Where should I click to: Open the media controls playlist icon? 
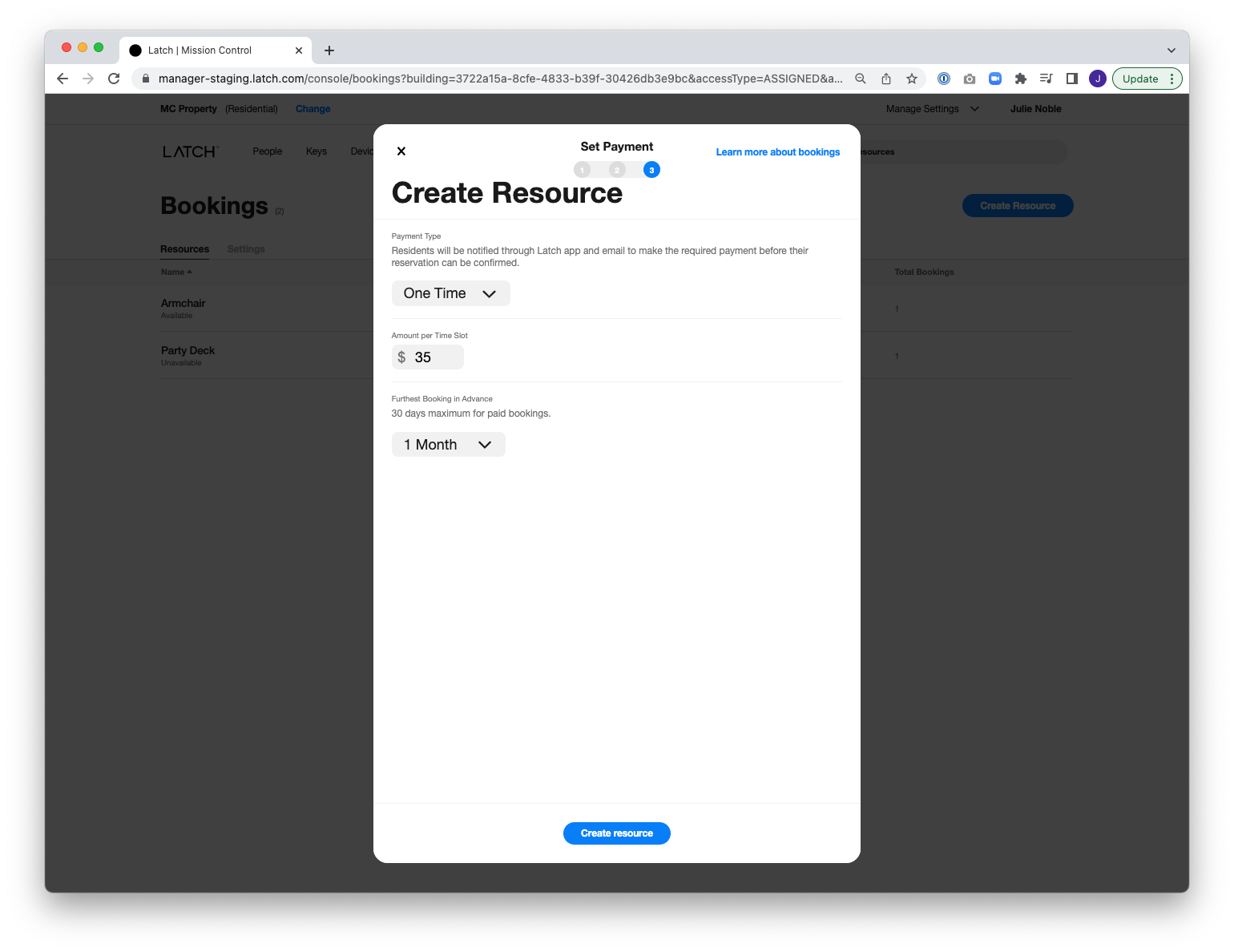tap(1046, 79)
